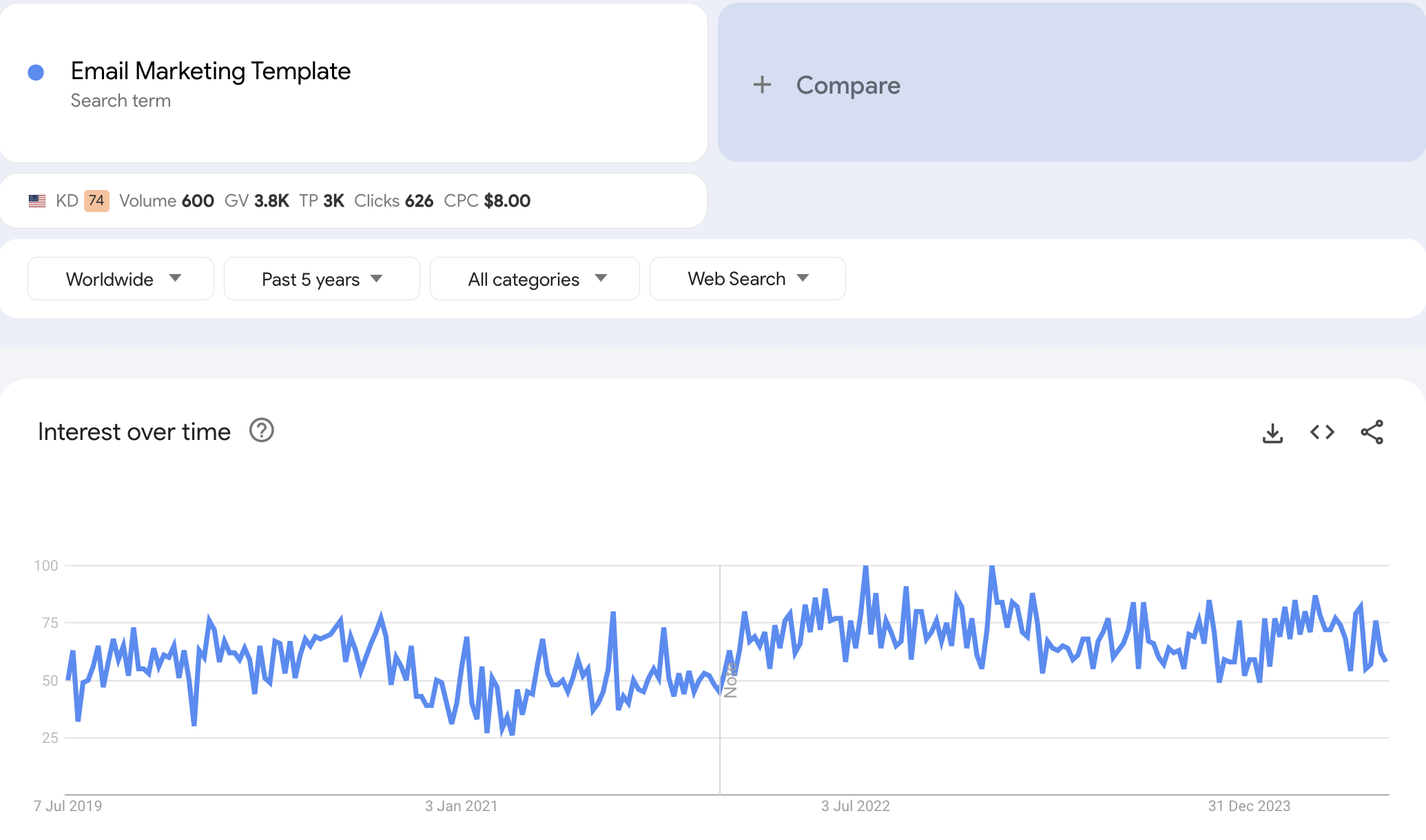Click the share chart icon
This screenshot has height=840, width=1426.
point(1372,432)
